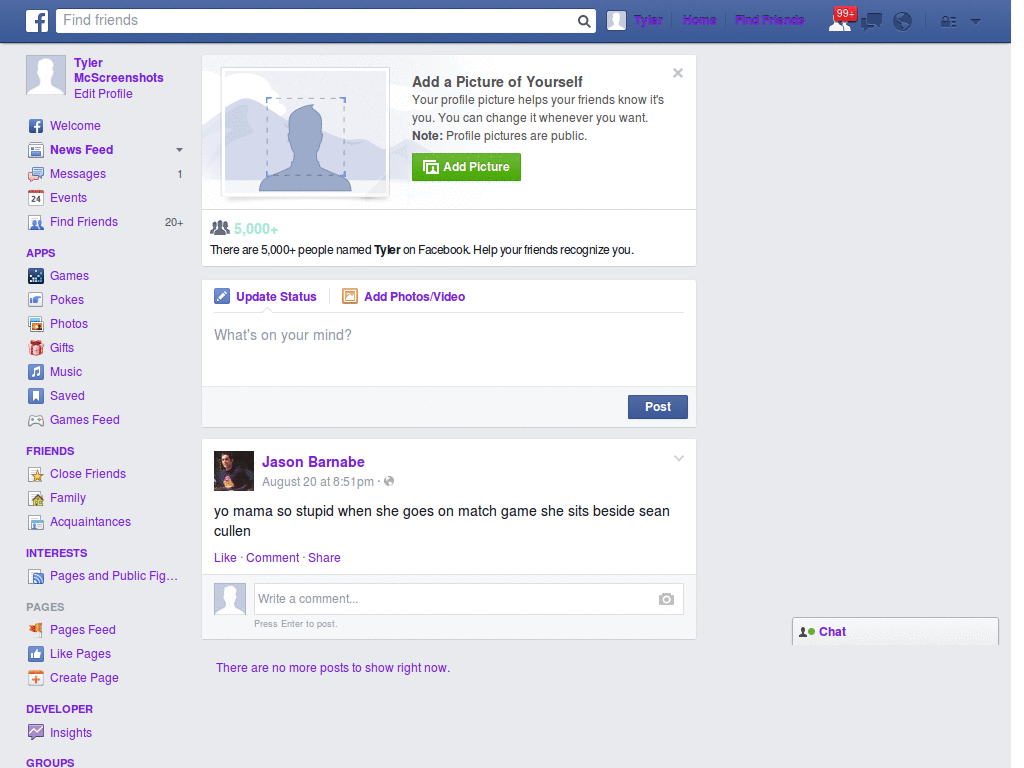The image size is (1024, 768).
Task: Open privacy shortcuts lock icon
Action: pyautogui.click(x=948, y=22)
